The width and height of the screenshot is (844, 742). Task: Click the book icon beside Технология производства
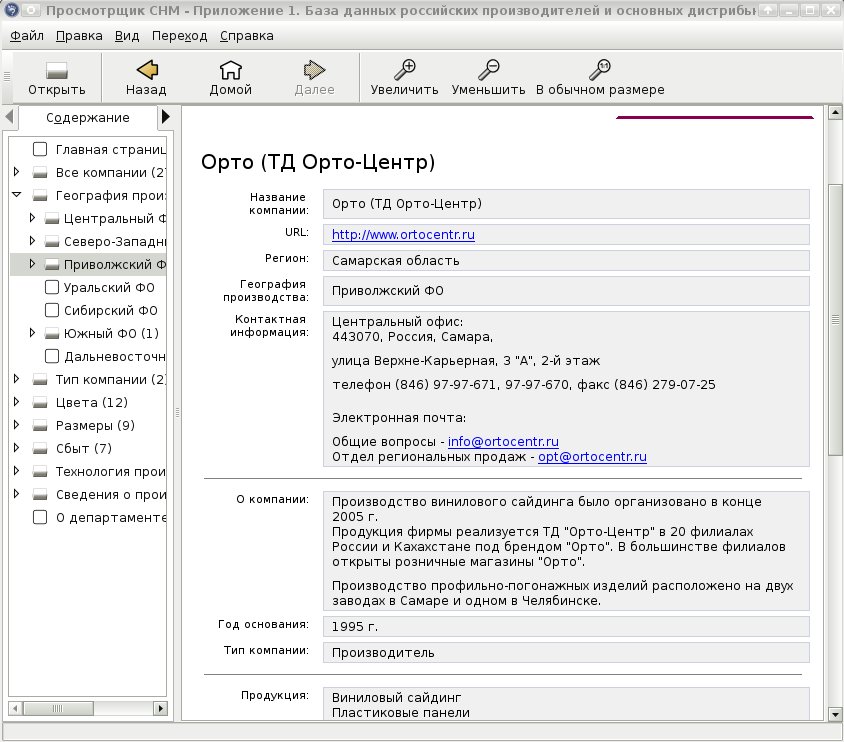pos(40,472)
